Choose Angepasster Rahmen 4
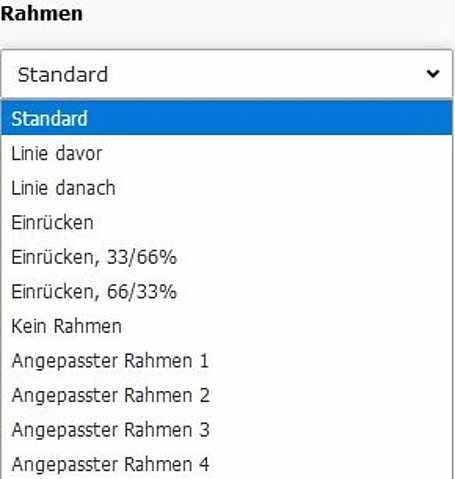Viewport: 455px width, 479px height. [x=227, y=464]
